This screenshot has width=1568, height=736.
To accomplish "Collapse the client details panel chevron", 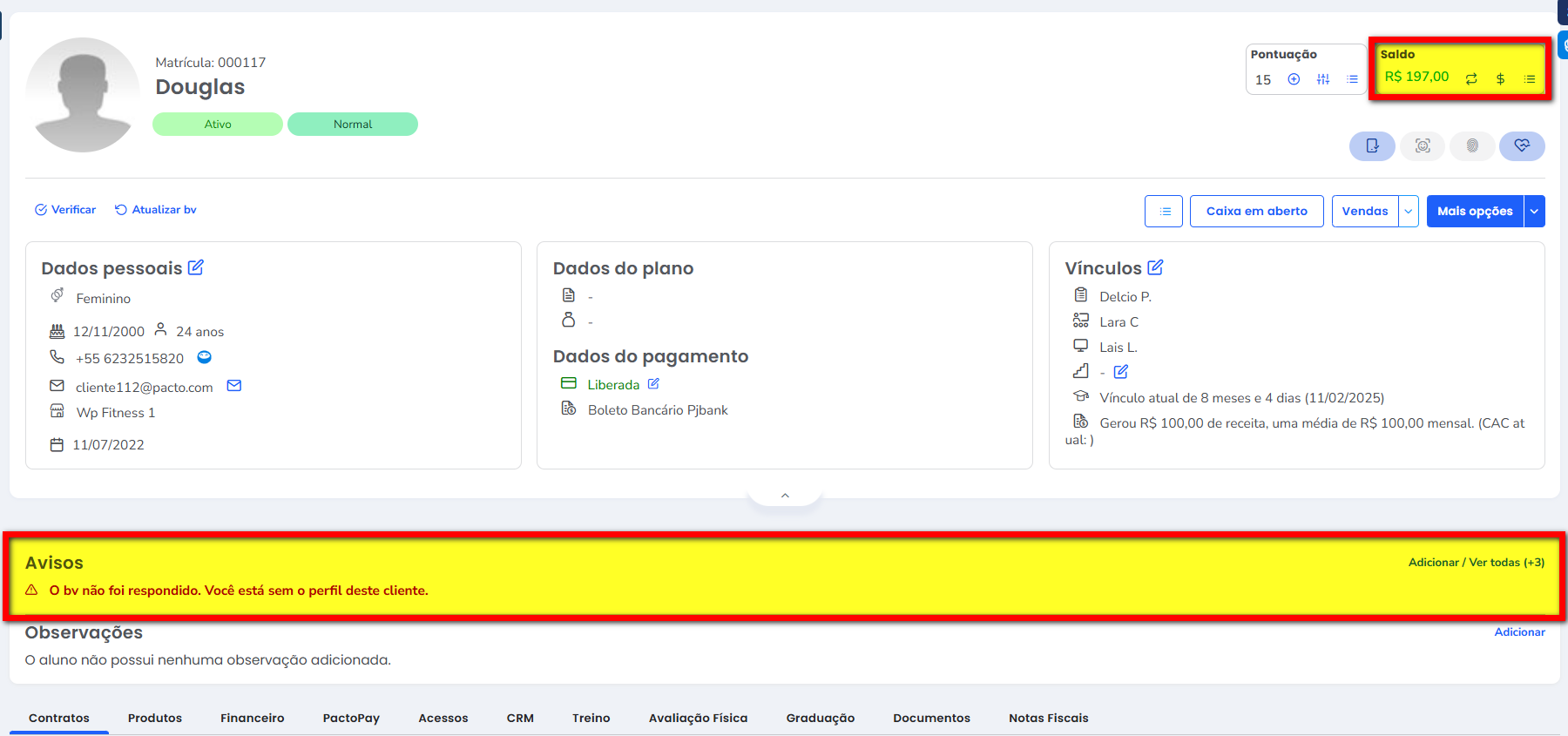I will point(785,496).
